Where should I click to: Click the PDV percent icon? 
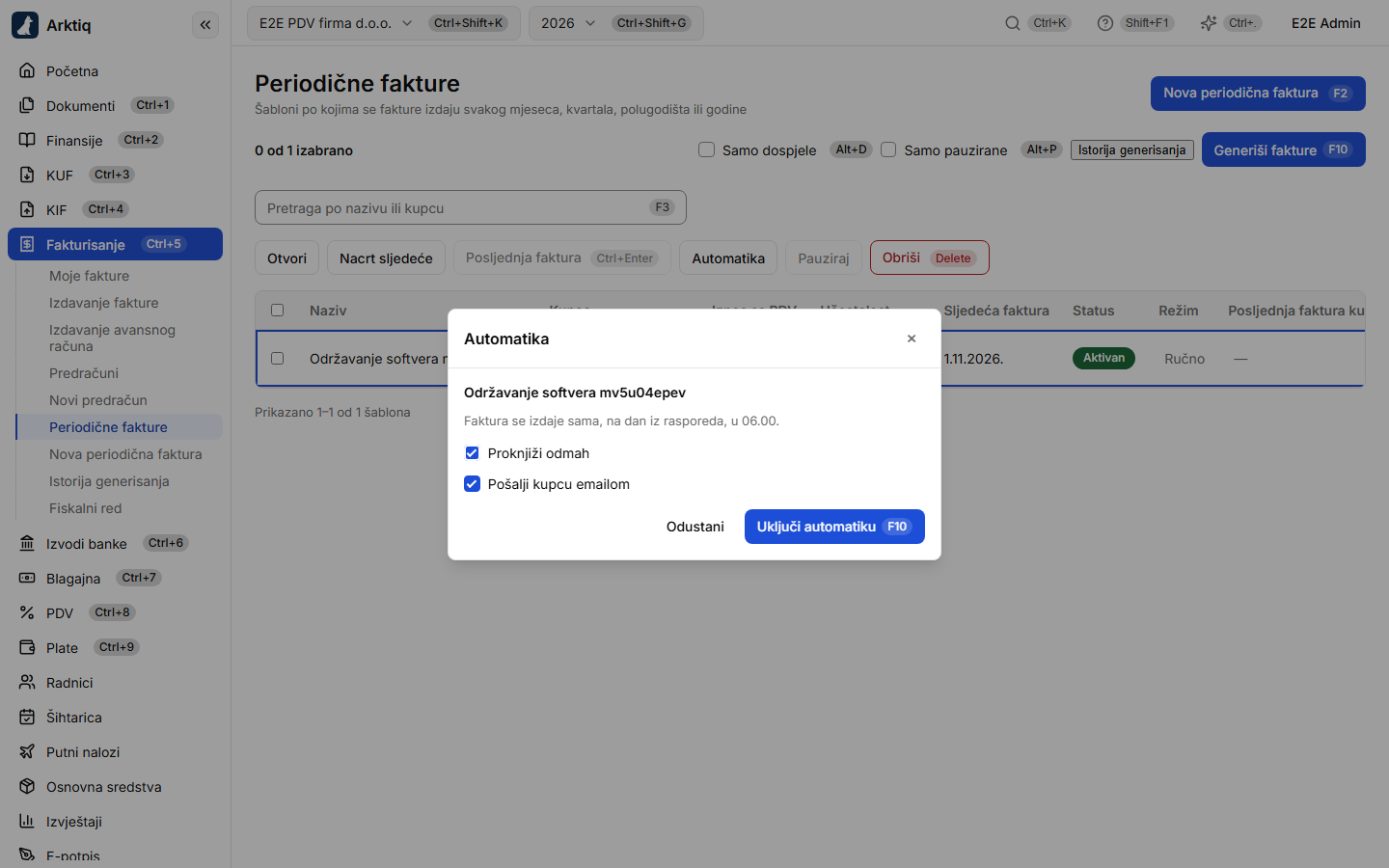point(27,613)
